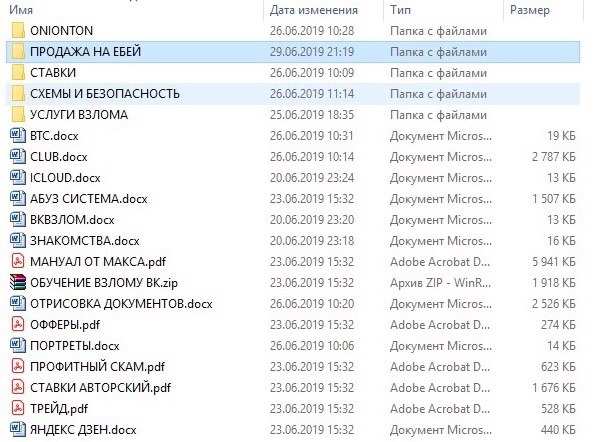Viewport: 602px width, 442px height.
Task: Click the date 25.06.2019 18:35
Action: 312,115
